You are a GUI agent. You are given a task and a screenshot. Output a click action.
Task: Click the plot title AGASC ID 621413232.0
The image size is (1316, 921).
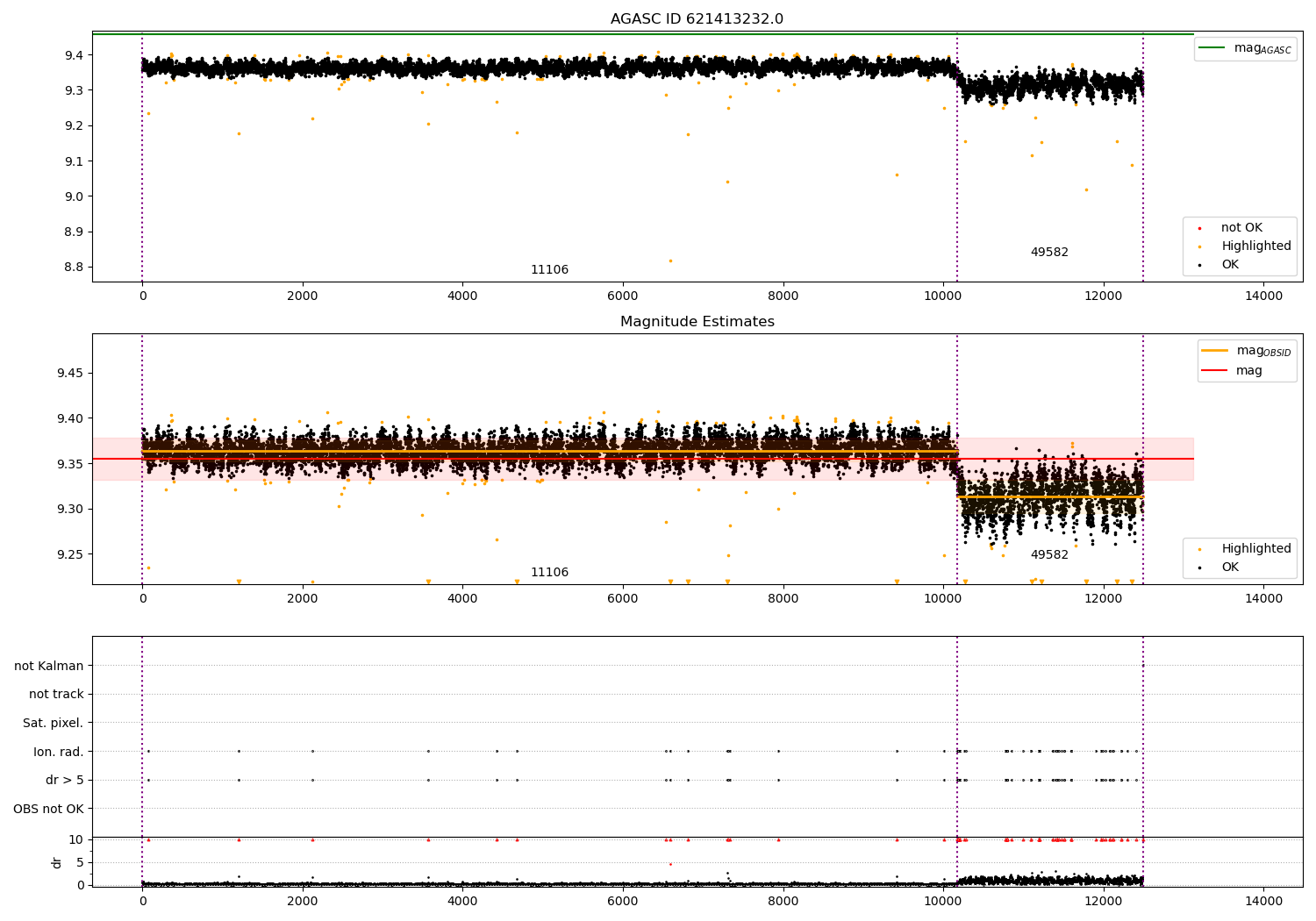pyautogui.click(x=697, y=19)
